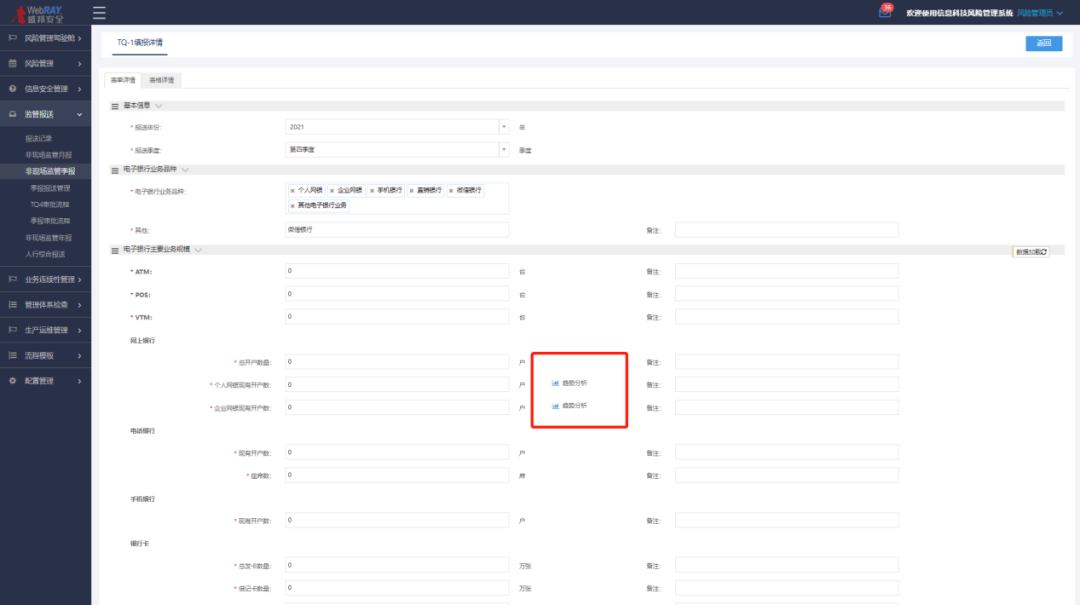Click the hamburger menu icon in header
Screen dimensions: 1080x605
[x=99, y=13]
